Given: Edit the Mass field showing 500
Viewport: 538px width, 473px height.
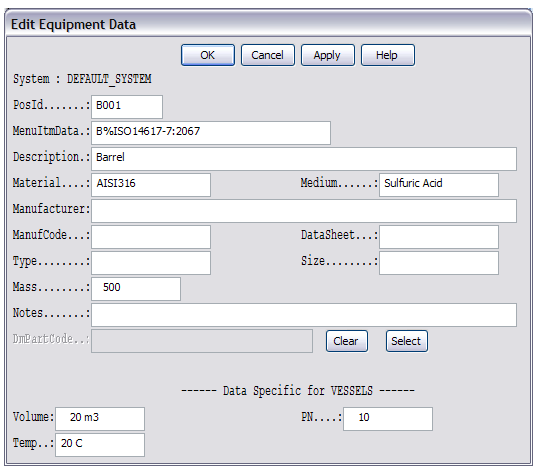Looking at the screenshot, I should (x=136, y=289).
